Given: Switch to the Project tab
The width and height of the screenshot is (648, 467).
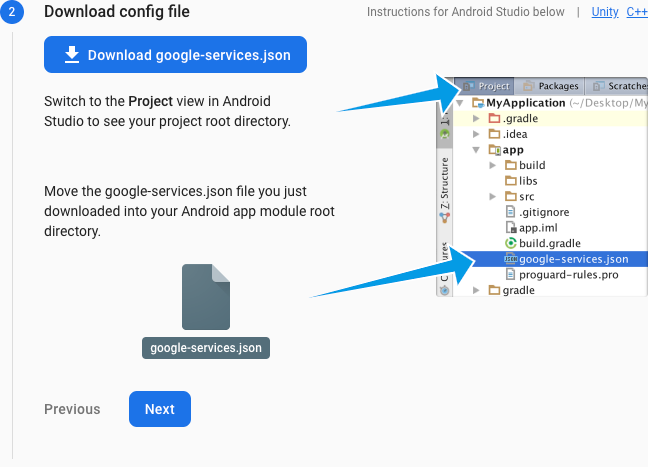Looking at the screenshot, I should 486,87.
